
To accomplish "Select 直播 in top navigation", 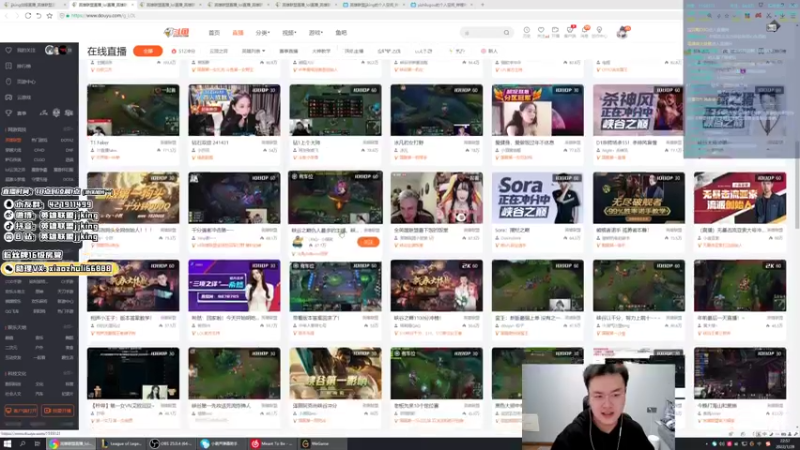I will point(238,33).
